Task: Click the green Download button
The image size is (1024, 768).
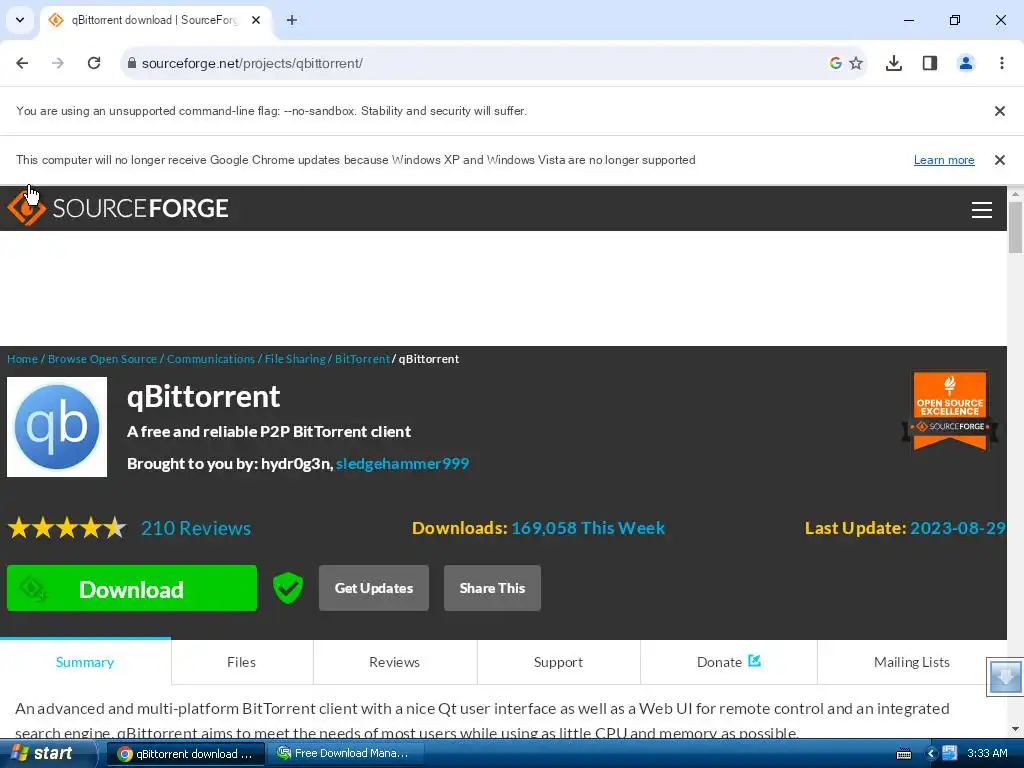Action: [x=132, y=588]
